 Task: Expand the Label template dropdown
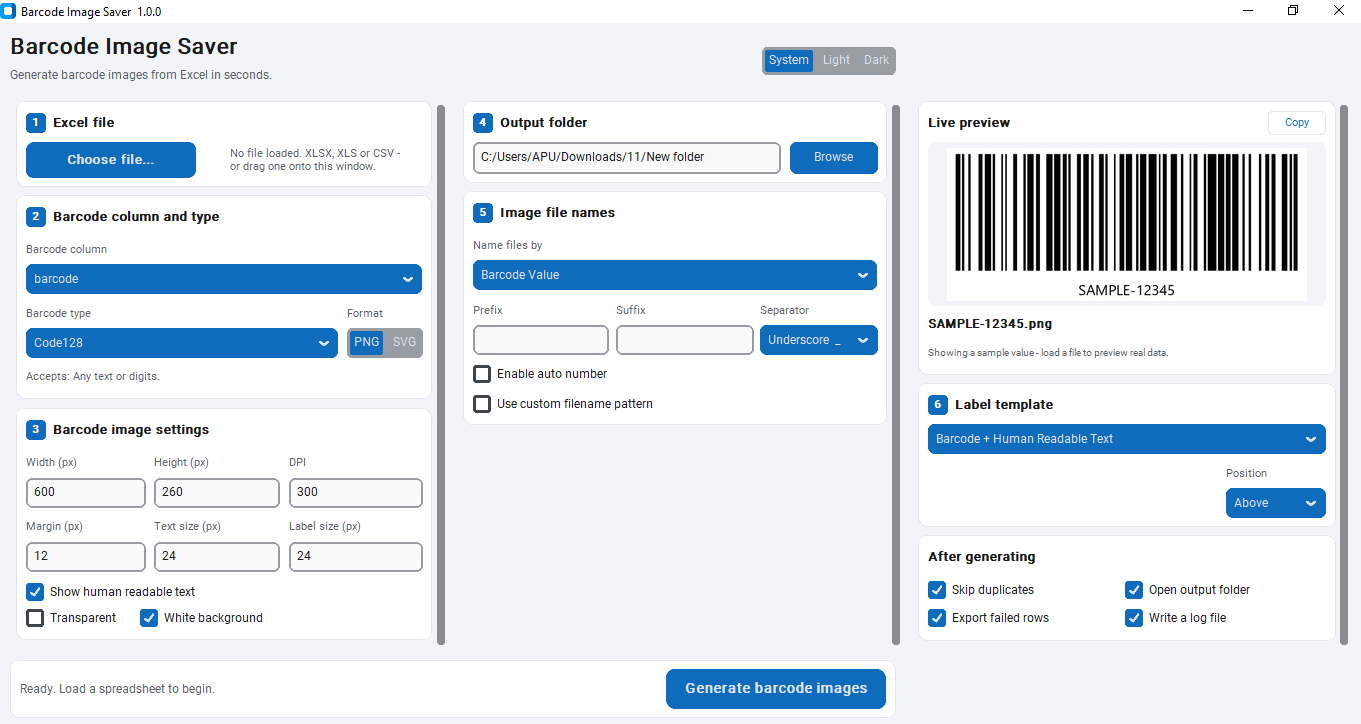pyautogui.click(x=1127, y=439)
